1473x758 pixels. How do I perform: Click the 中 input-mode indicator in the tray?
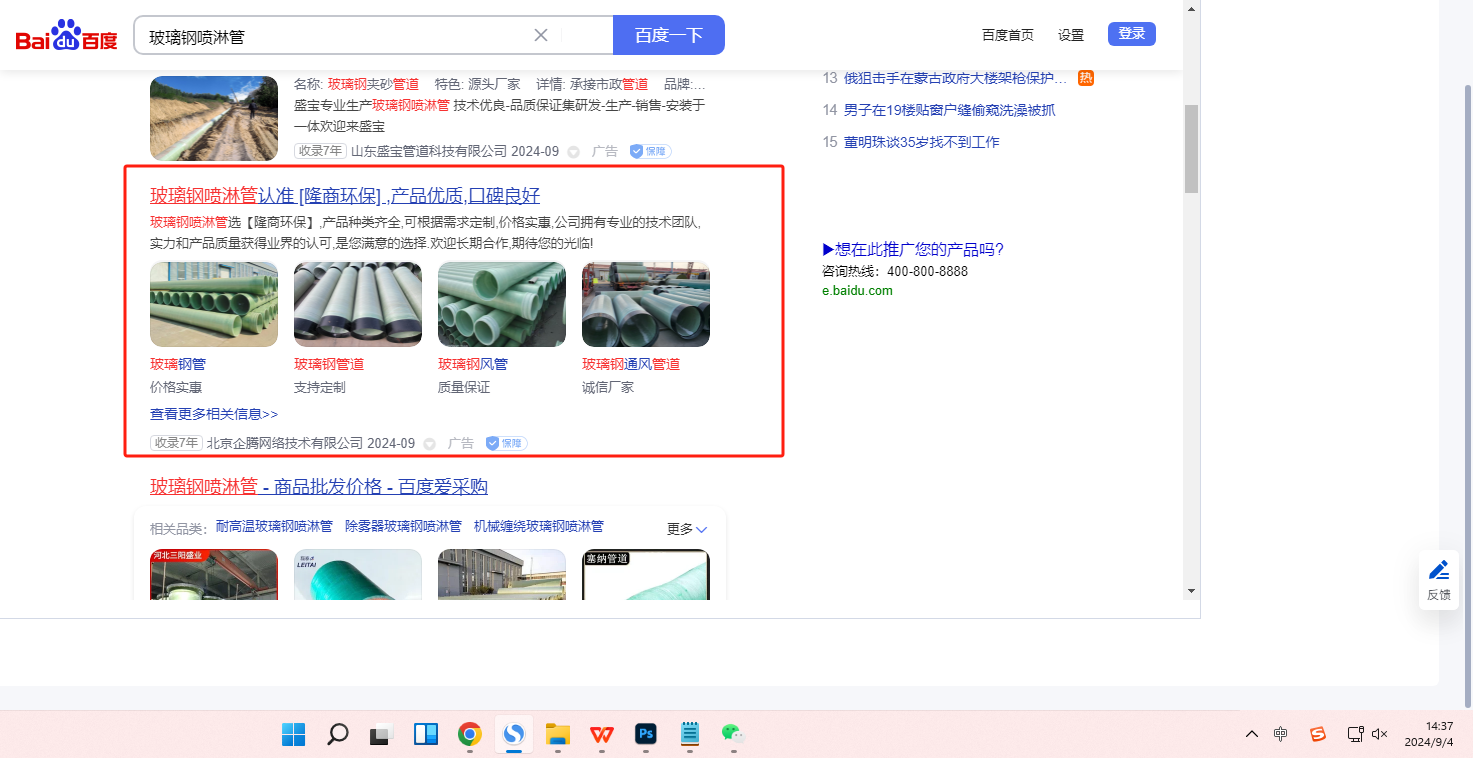point(1281,734)
